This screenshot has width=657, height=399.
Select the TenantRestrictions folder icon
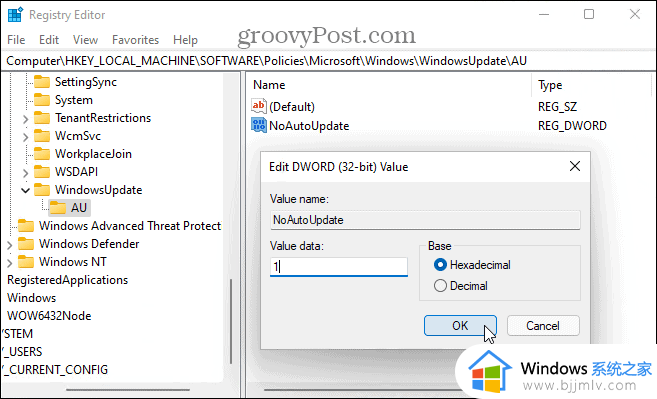(x=42, y=118)
